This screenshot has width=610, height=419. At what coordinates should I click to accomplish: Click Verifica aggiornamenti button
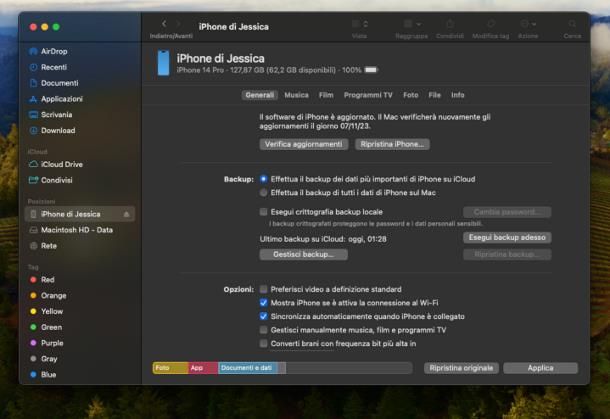click(304, 144)
